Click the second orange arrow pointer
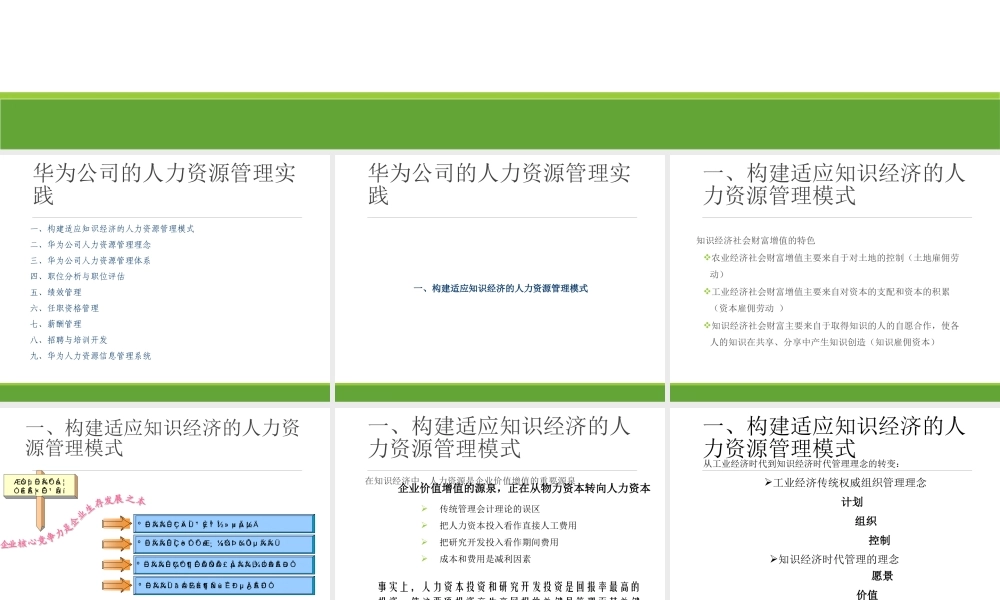The height and width of the screenshot is (600, 1000). click(116, 544)
